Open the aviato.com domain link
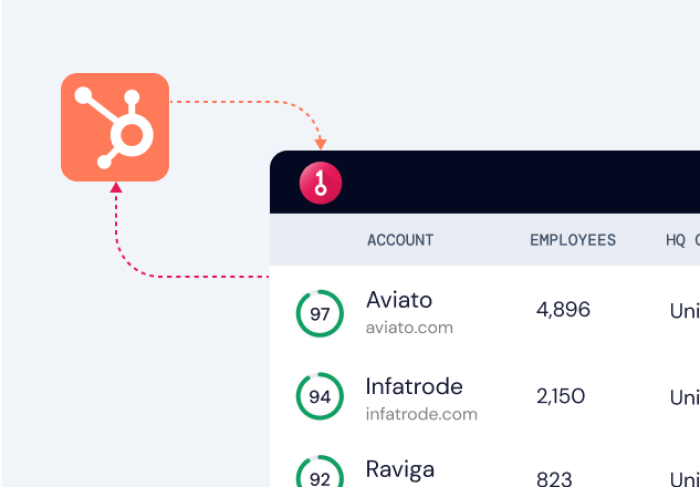 (x=409, y=327)
